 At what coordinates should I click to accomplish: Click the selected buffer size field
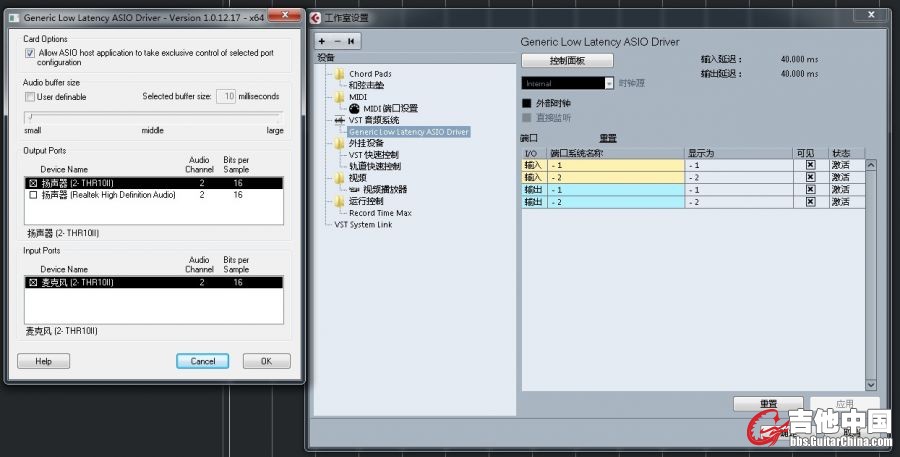coord(226,96)
